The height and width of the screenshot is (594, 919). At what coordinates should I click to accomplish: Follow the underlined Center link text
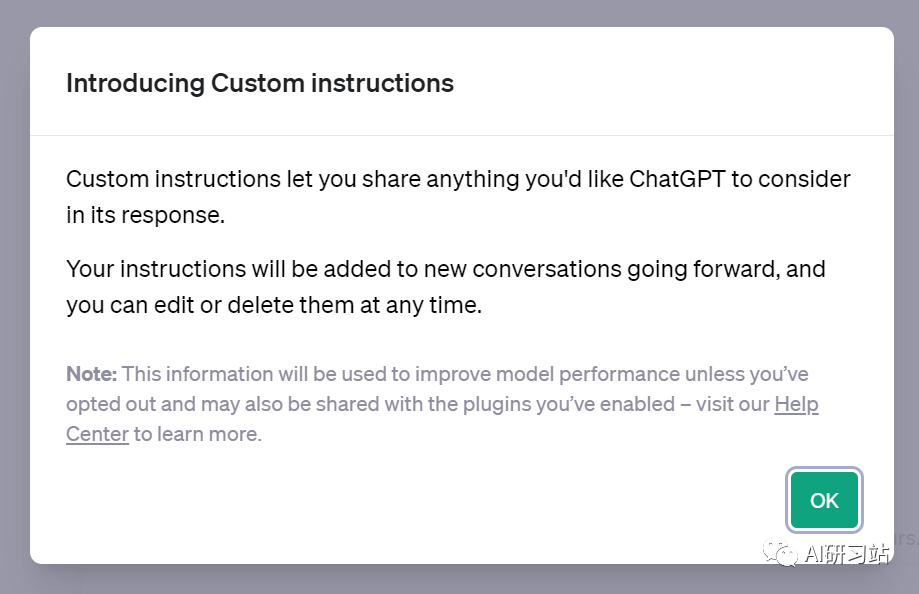(x=97, y=434)
